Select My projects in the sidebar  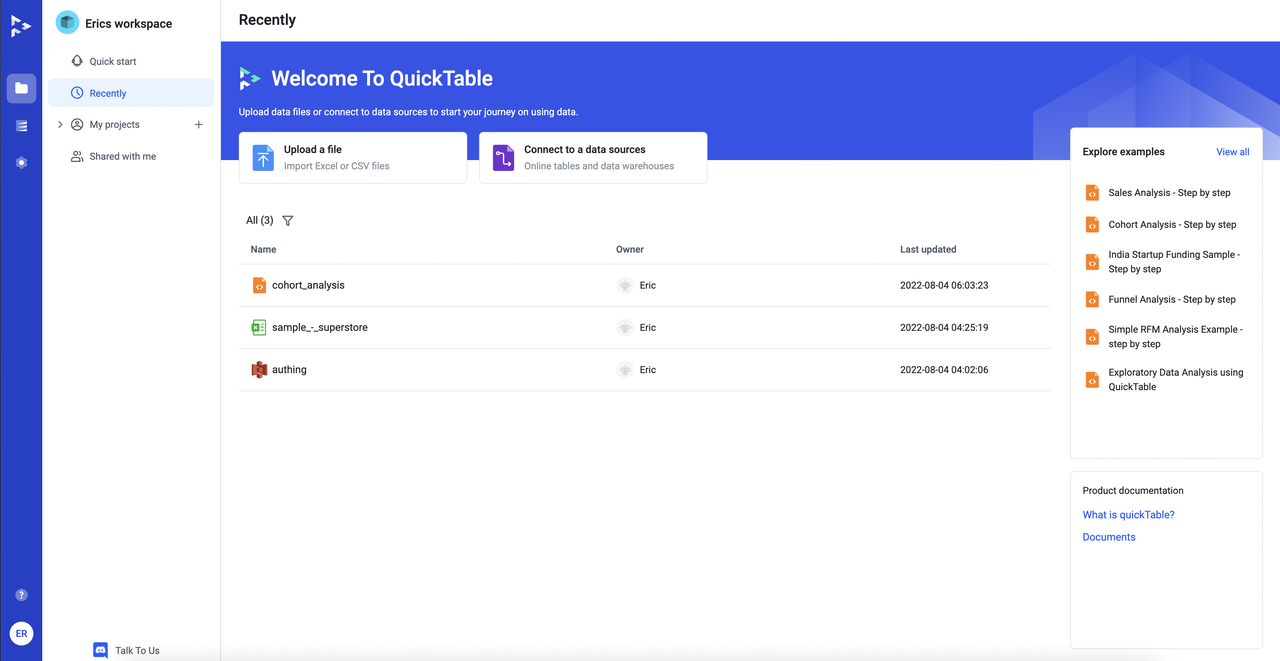coord(115,125)
